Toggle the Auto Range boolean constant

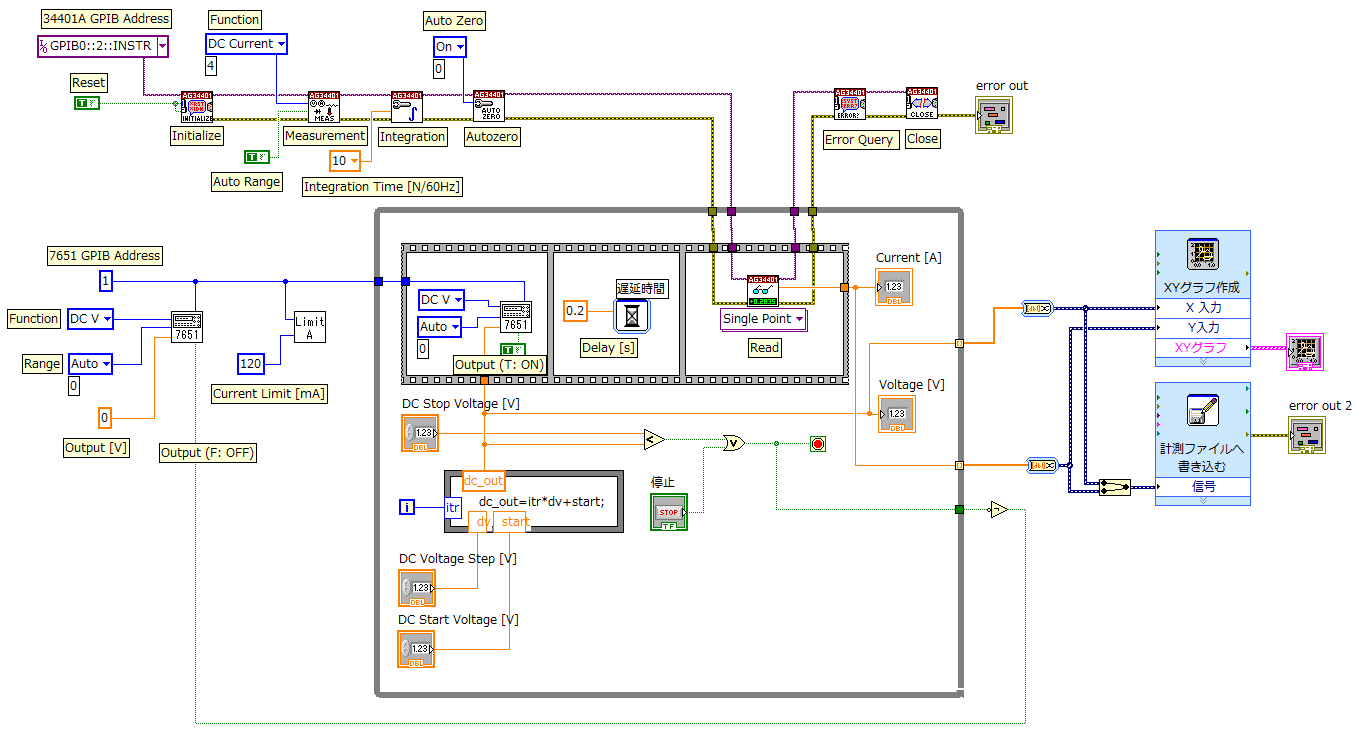(257, 156)
